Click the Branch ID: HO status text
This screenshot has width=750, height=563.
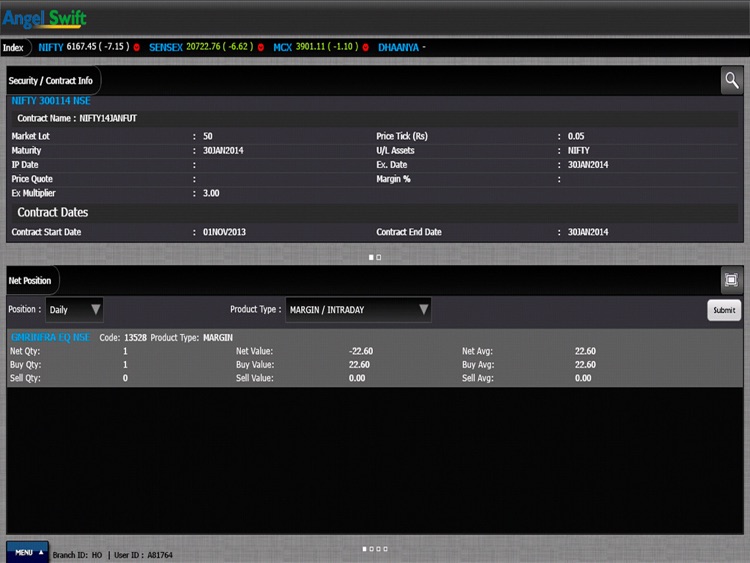(x=77, y=555)
